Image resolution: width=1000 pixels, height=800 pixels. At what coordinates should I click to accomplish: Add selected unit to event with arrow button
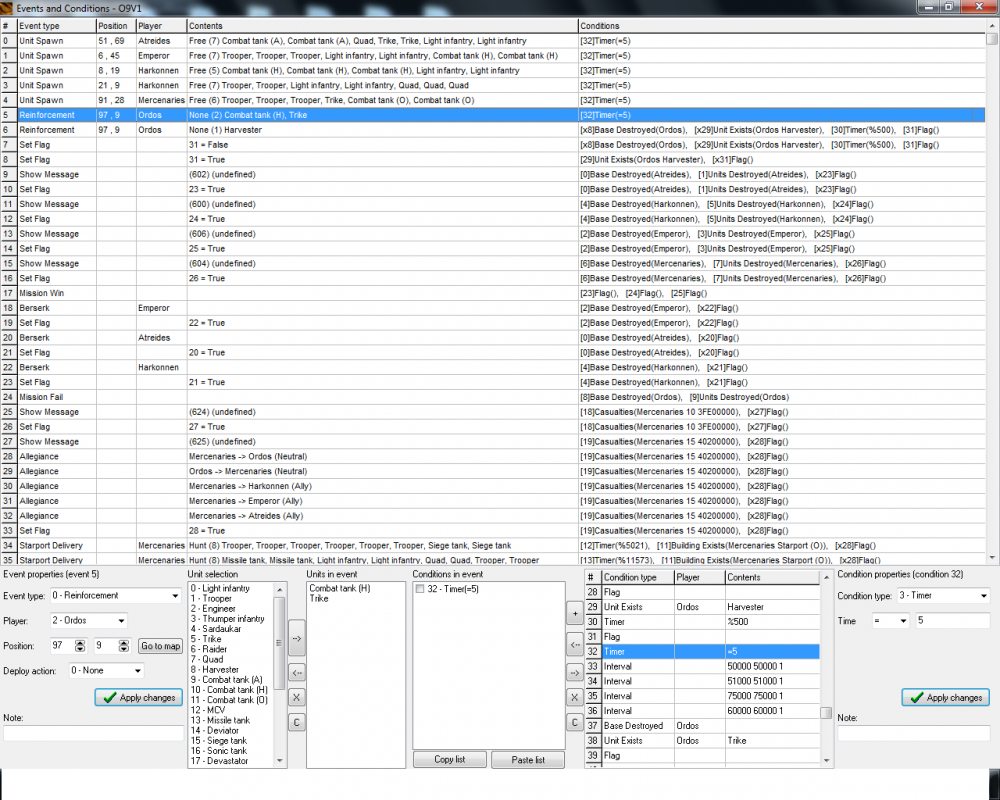297,636
